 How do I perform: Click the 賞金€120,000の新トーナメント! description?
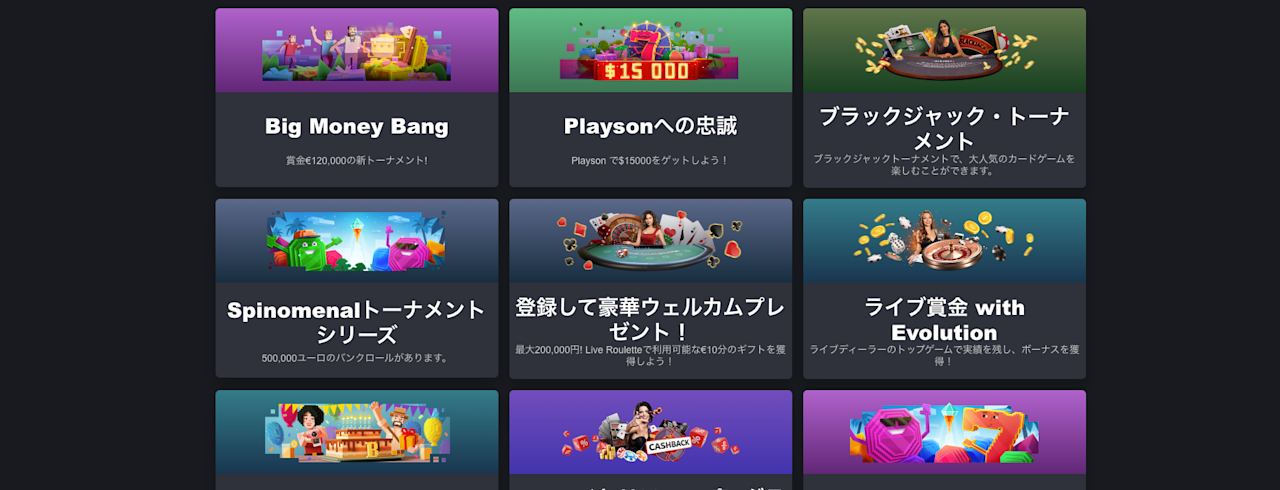click(x=357, y=160)
